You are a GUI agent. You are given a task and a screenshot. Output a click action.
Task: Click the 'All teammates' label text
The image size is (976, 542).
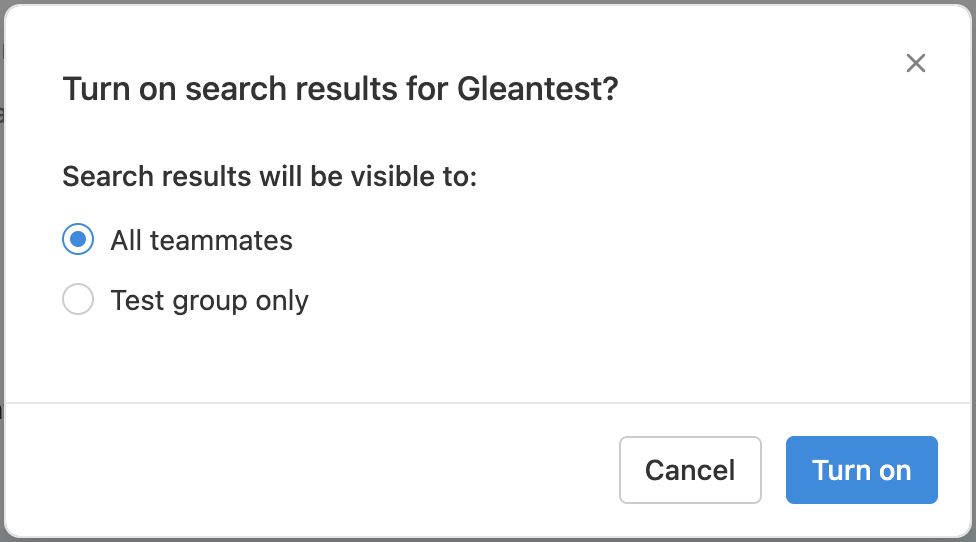201,240
